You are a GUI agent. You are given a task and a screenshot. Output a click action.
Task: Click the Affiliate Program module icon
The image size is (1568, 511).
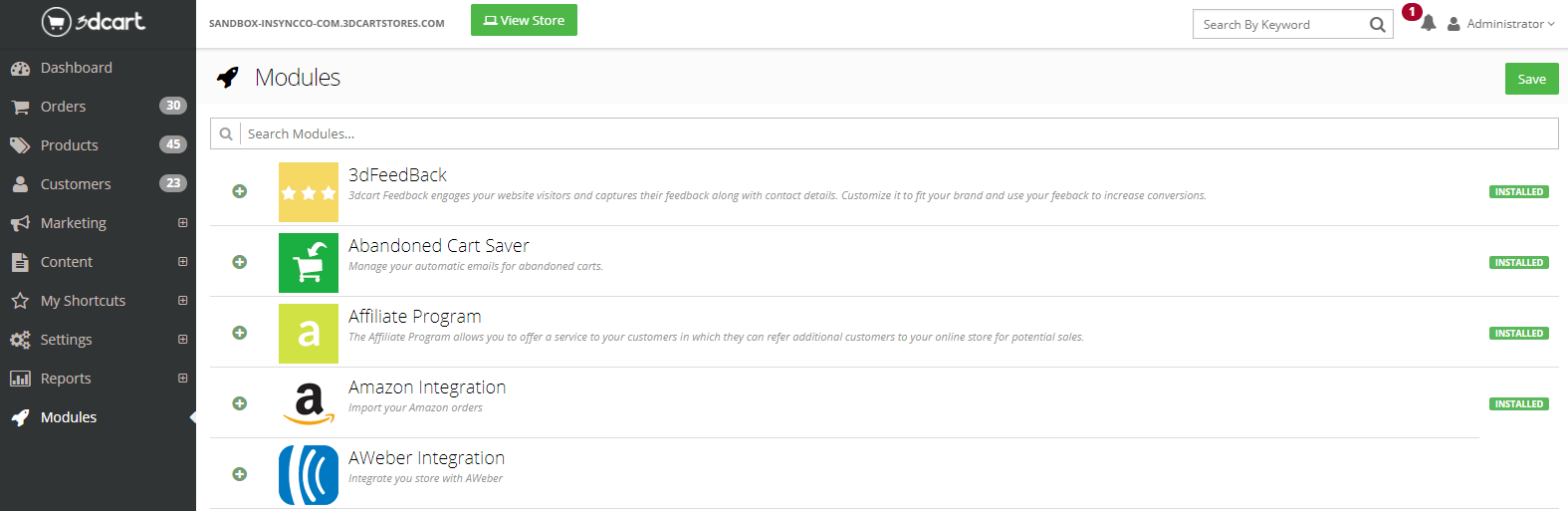[308, 334]
